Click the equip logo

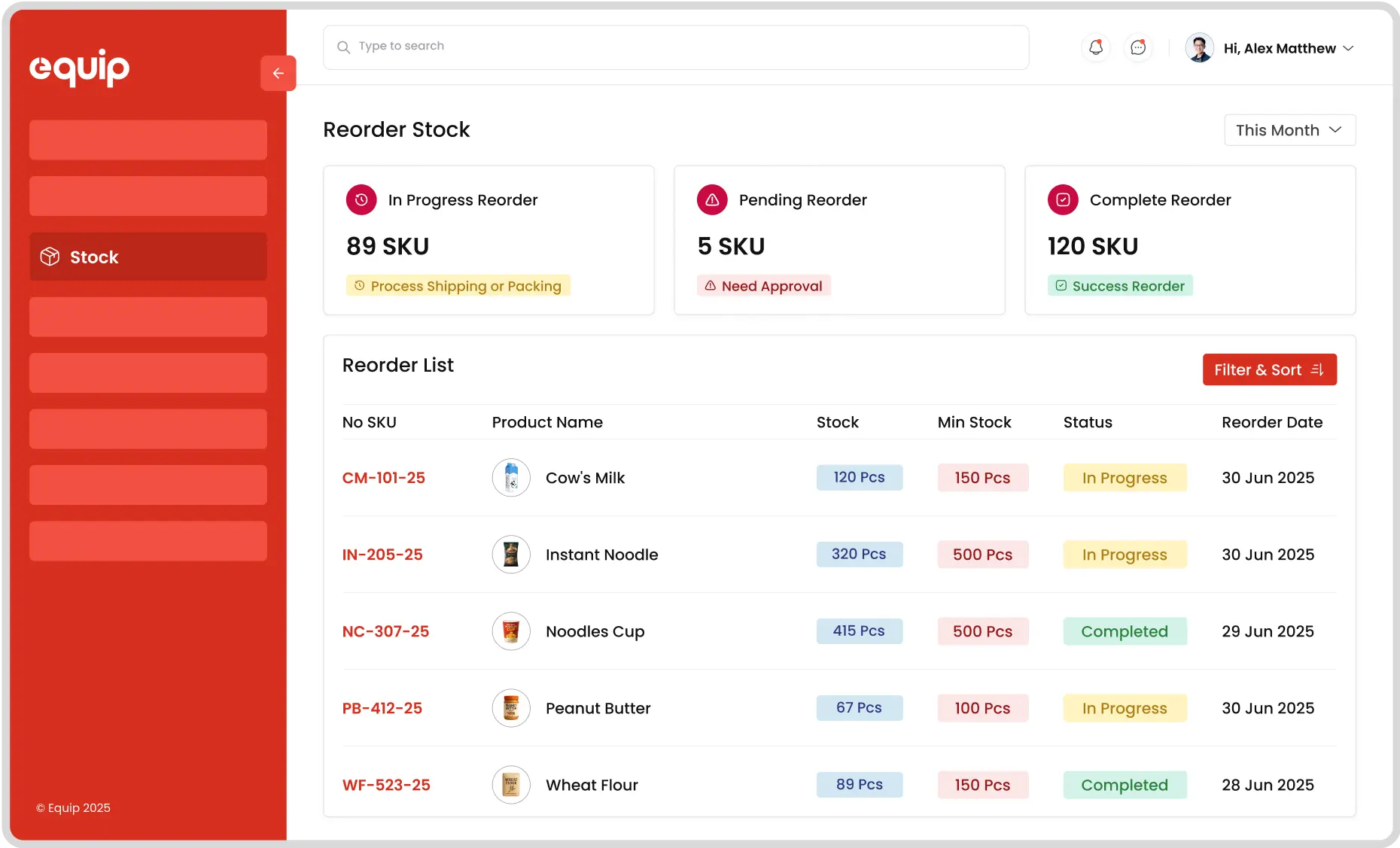pos(80,68)
